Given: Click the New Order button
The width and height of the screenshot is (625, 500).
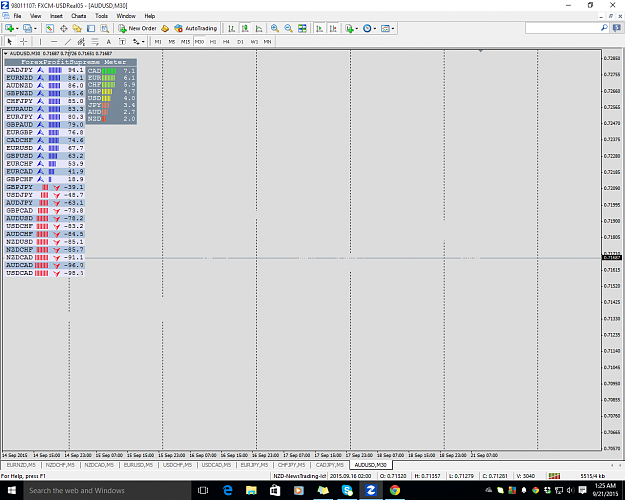Looking at the screenshot, I should pyautogui.click(x=138, y=28).
